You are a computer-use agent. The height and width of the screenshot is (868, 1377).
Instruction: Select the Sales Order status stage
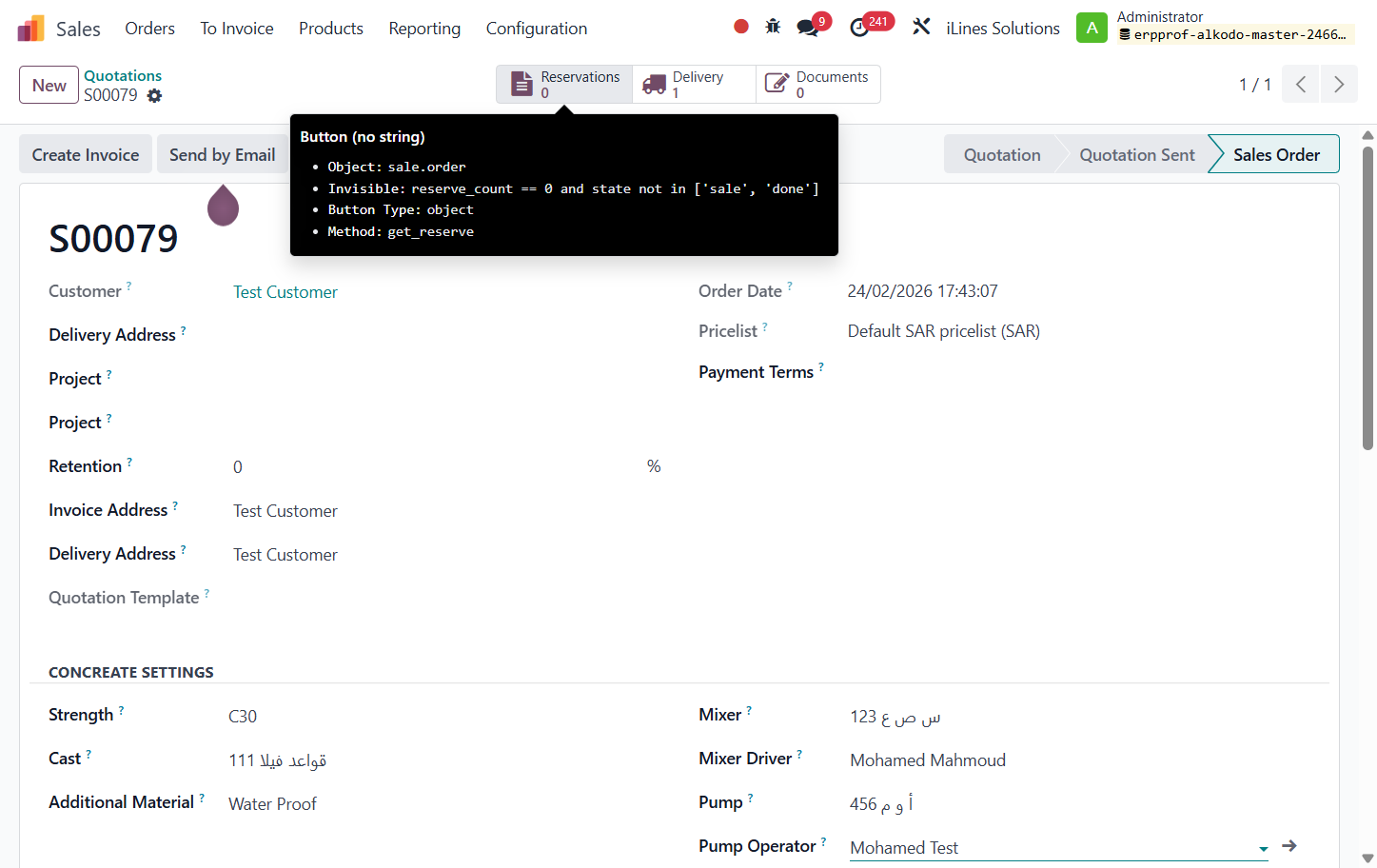tap(1276, 154)
